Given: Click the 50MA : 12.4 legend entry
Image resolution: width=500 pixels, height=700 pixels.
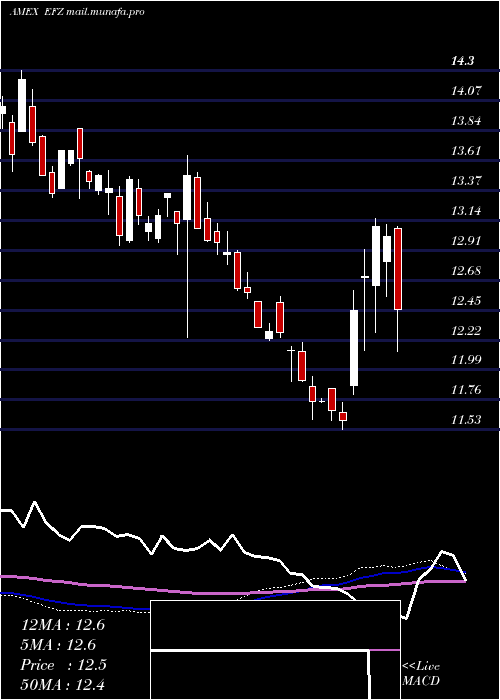Looking at the screenshot, I should (63, 684).
